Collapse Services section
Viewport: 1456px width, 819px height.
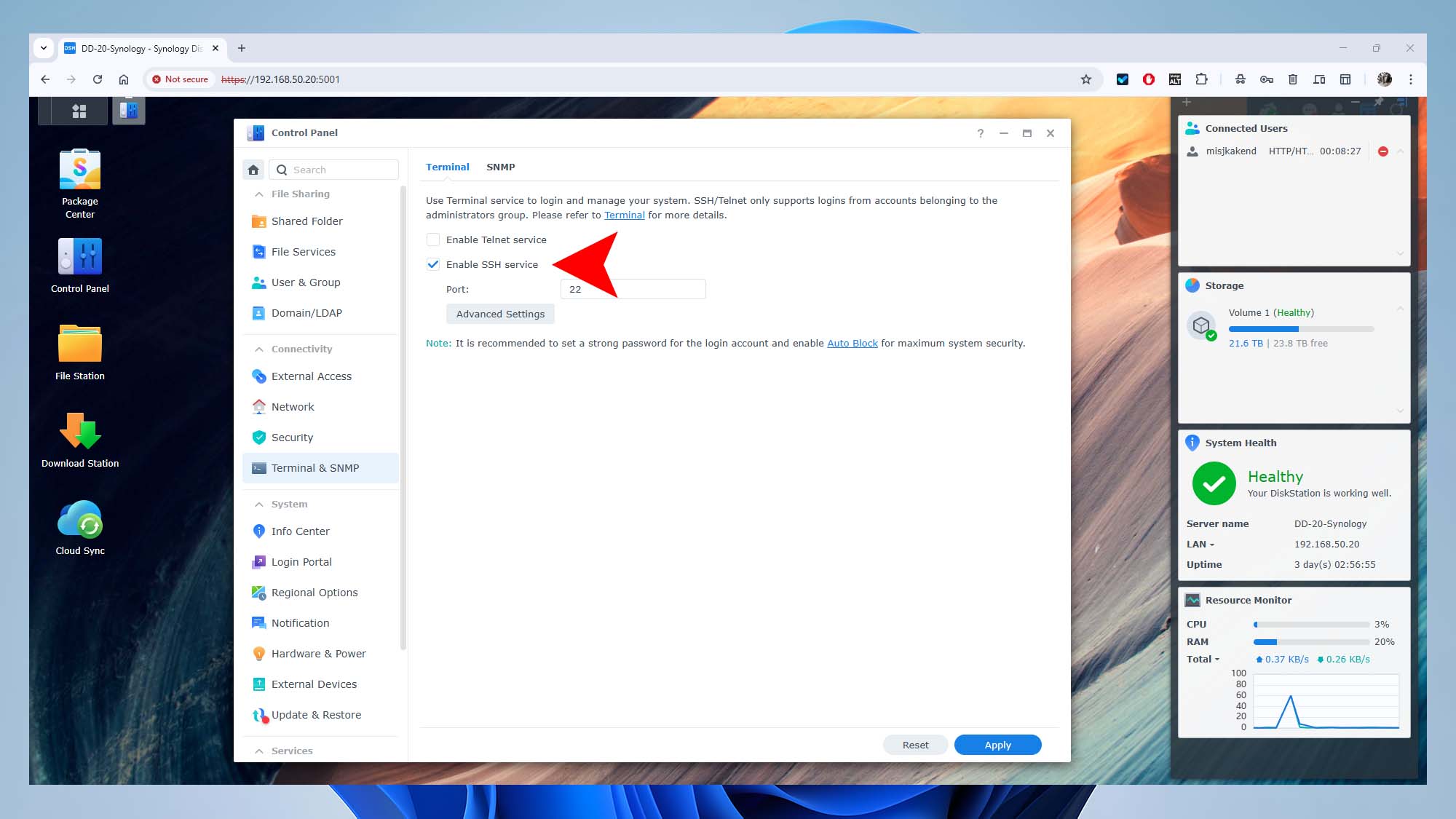(258, 751)
